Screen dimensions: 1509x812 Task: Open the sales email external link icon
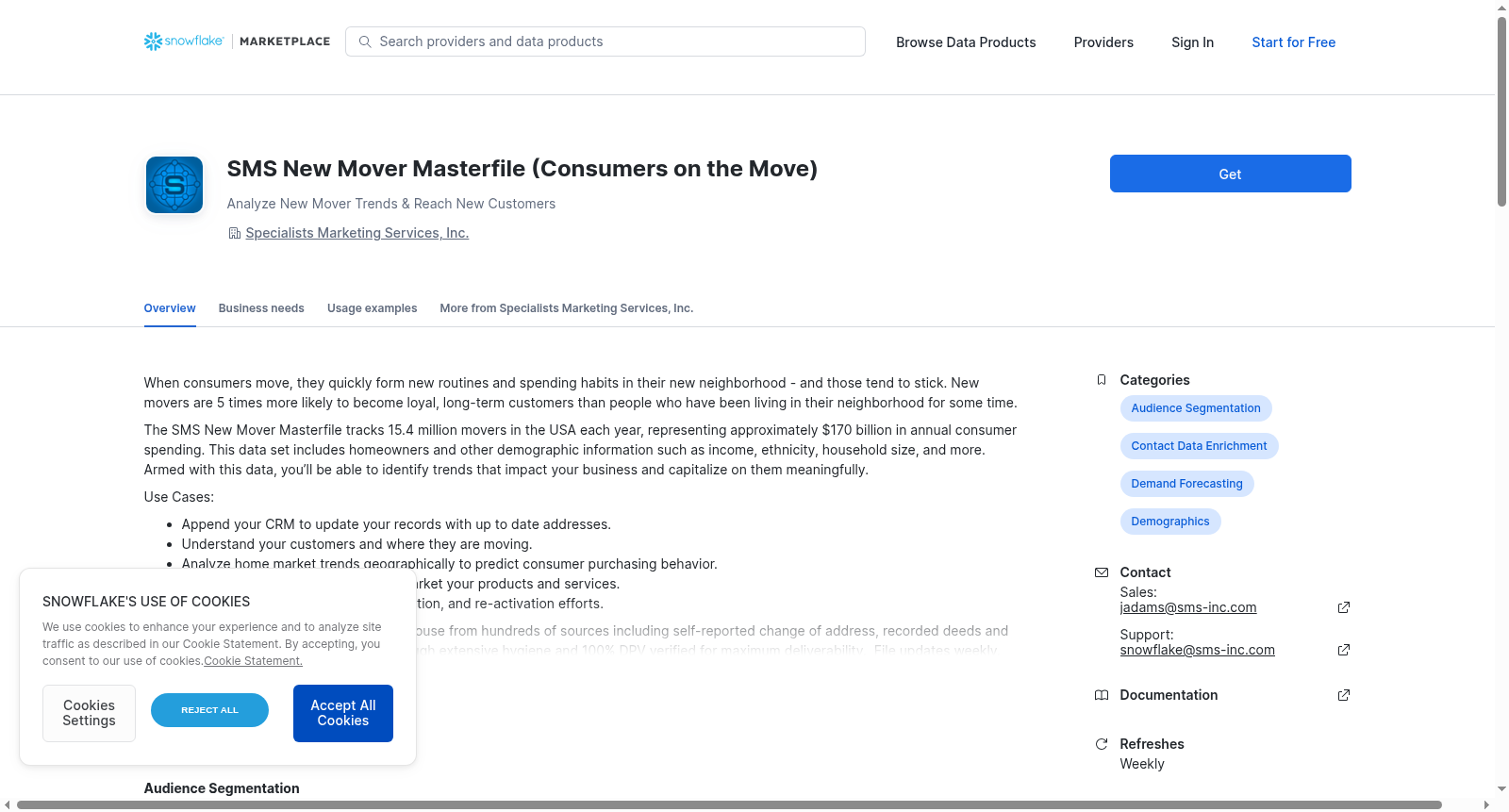(x=1344, y=607)
